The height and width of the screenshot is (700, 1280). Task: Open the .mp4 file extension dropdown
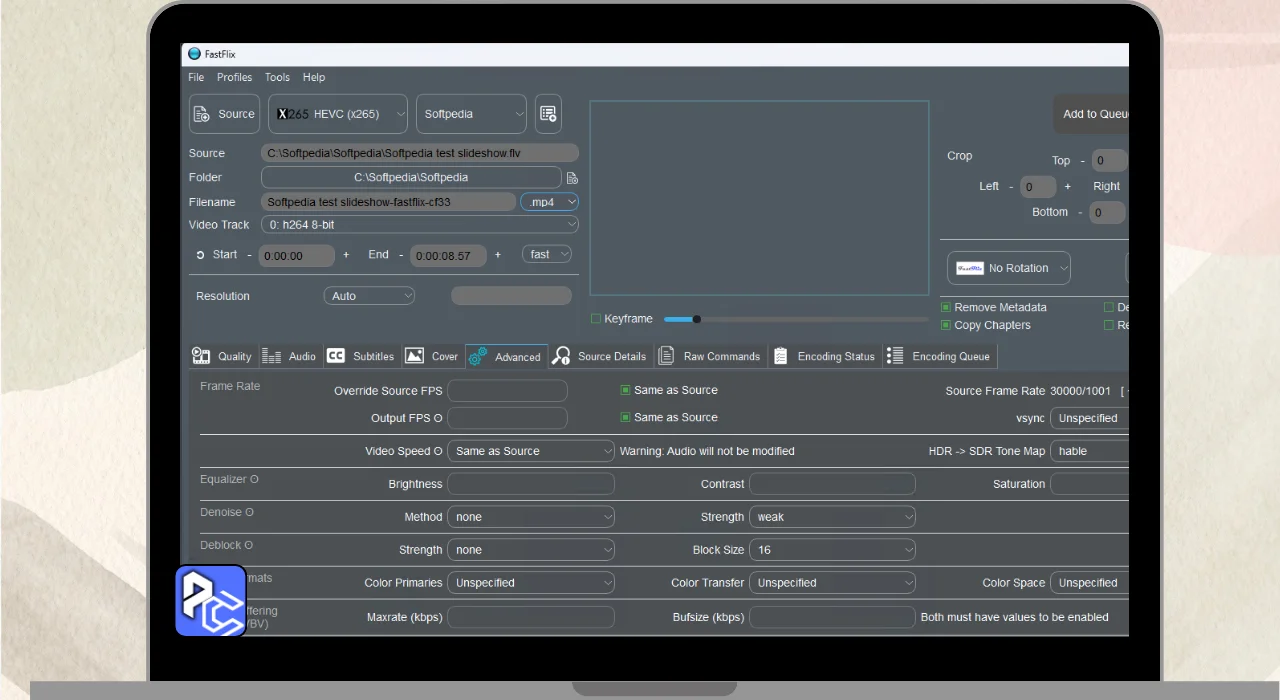549,202
